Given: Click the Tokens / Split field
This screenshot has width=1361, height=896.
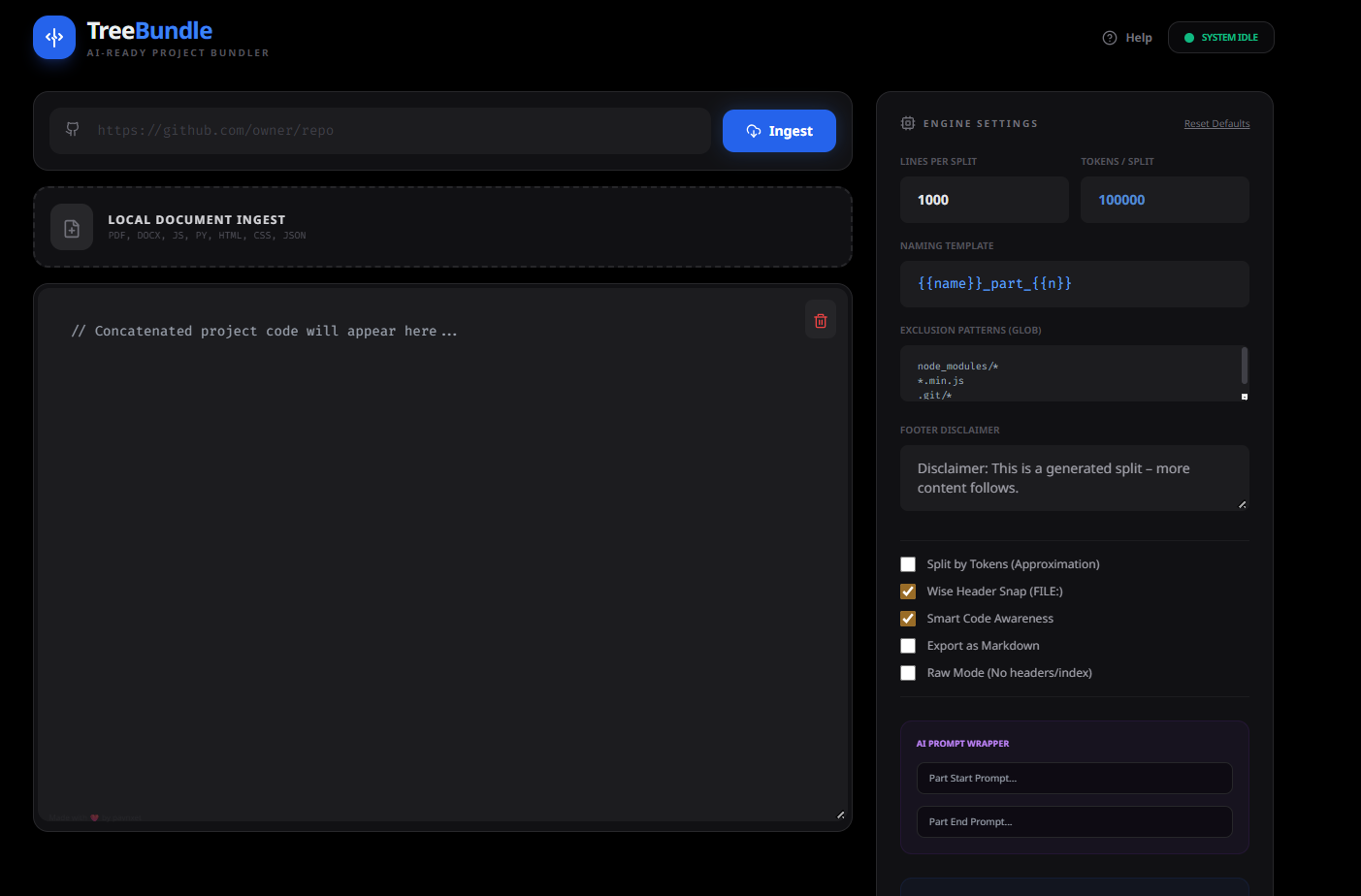Looking at the screenshot, I should (1164, 200).
